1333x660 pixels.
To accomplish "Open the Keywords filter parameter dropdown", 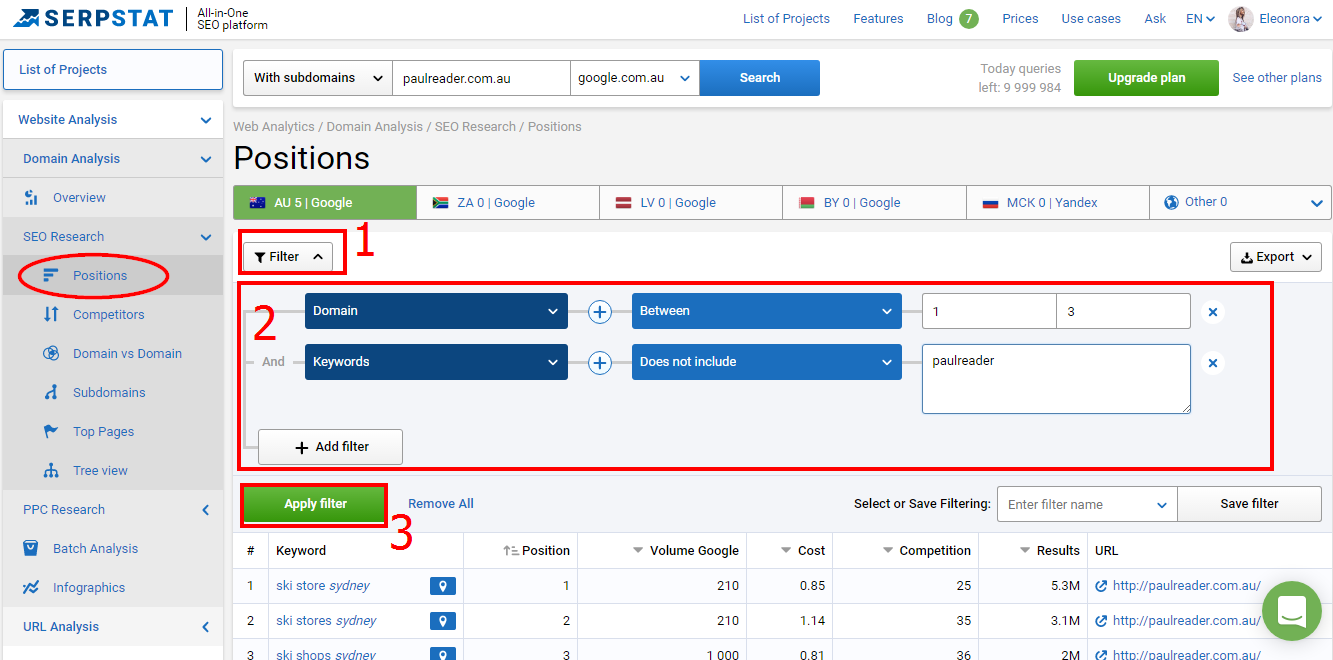I will point(436,362).
